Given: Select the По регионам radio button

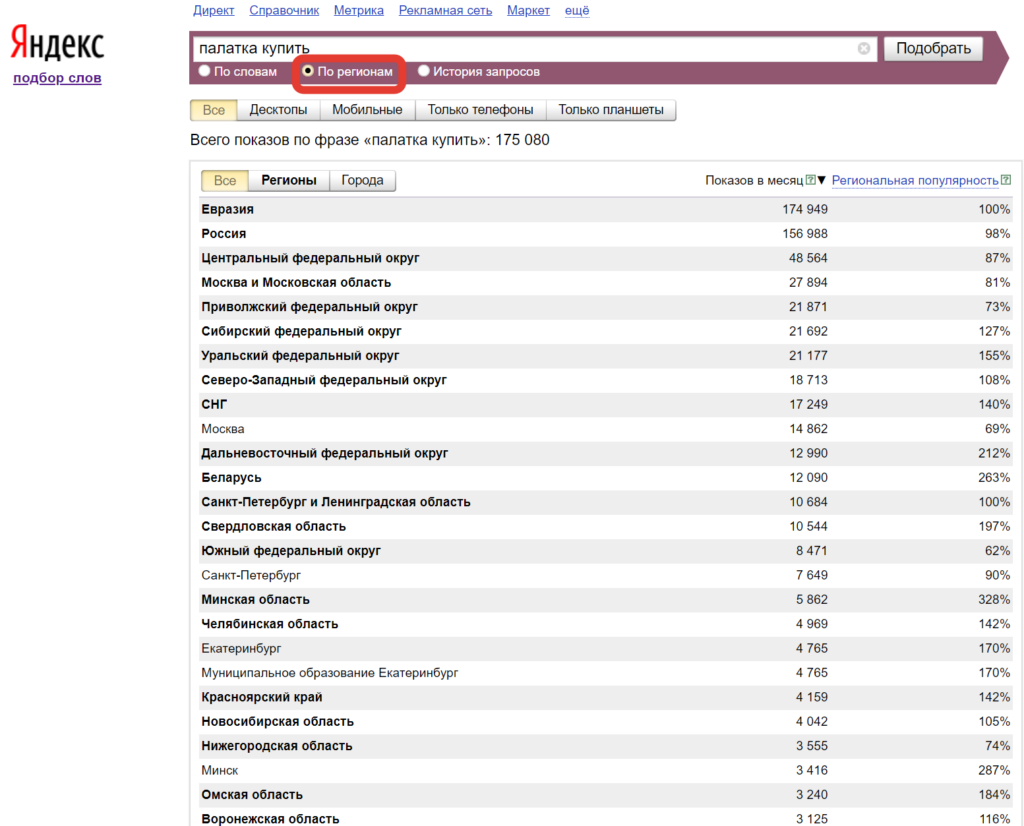Looking at the screenshot, I should [x=308, y=71].
